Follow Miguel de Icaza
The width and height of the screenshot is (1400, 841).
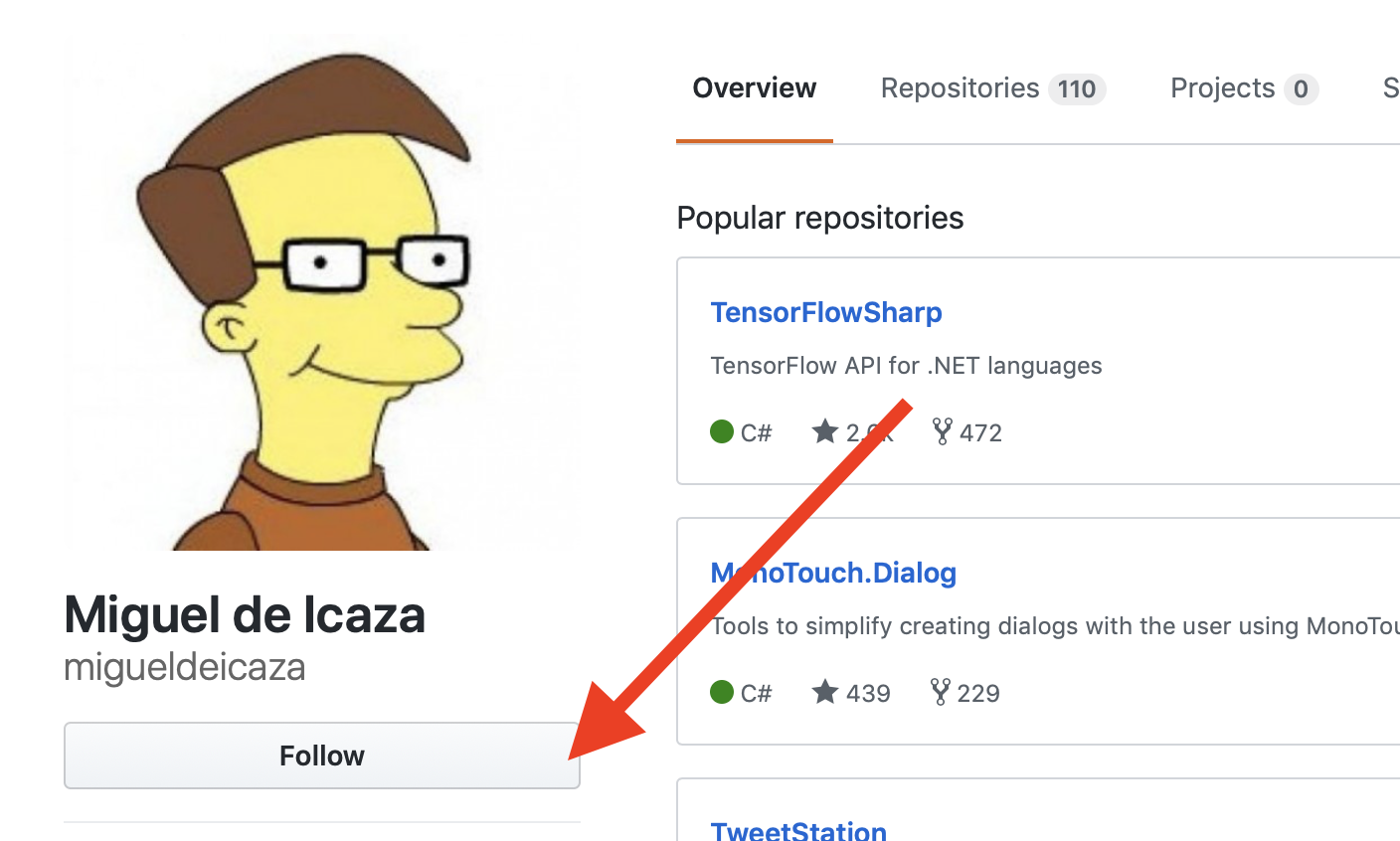point(322,756)
